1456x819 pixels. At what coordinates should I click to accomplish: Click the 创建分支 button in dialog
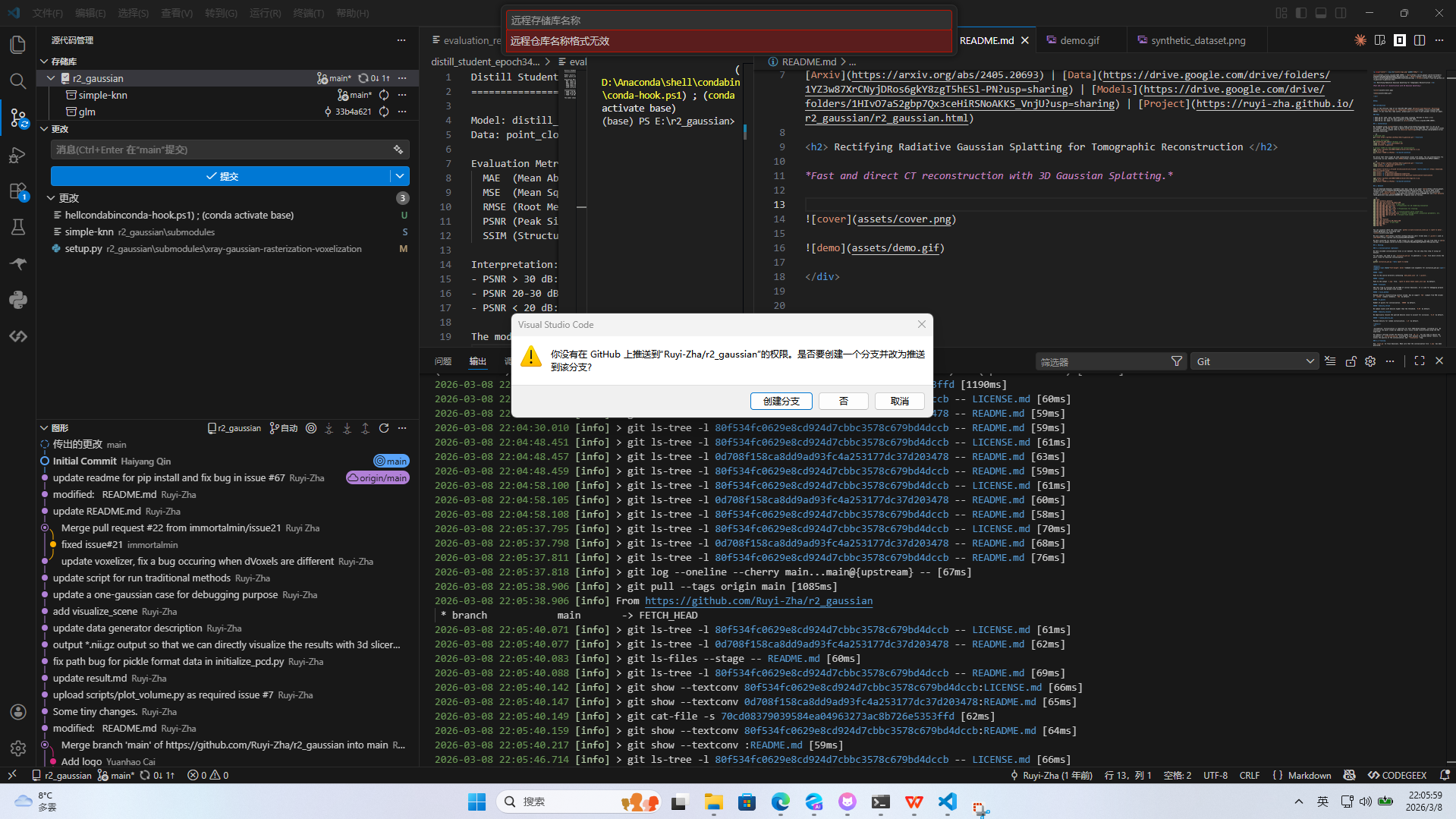(781, 401)
